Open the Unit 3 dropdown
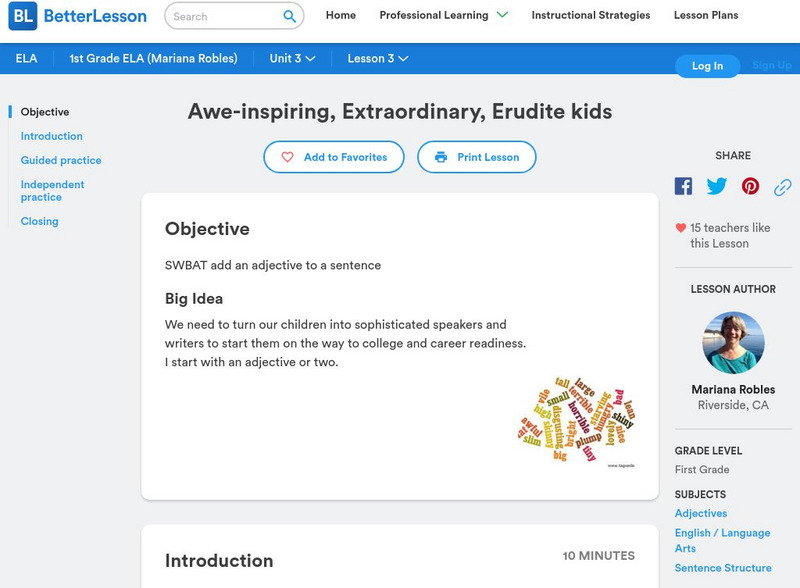 point(292,59)
